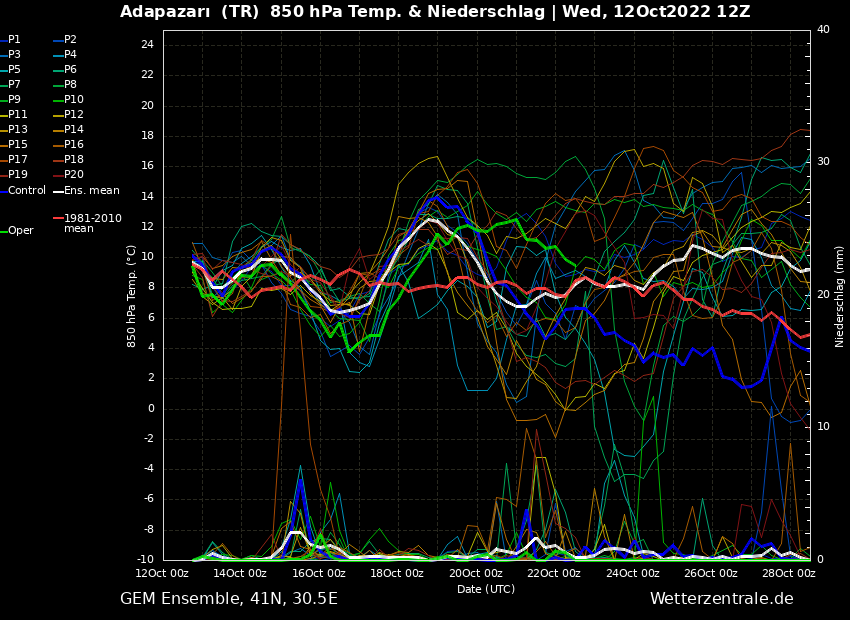Select the P8 legend entry
This screenshot has width=850, height=620.
(66, 85)
